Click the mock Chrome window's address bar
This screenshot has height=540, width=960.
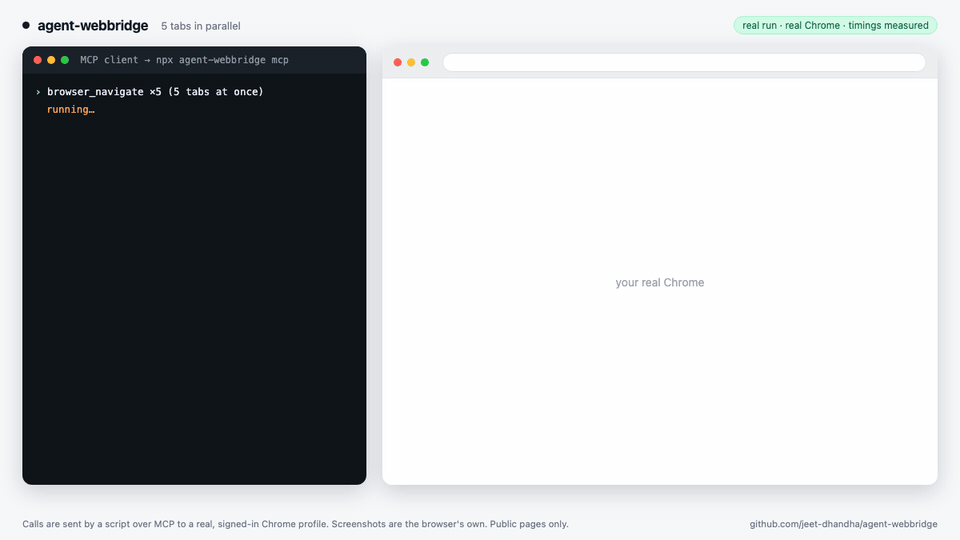tap(684, 62)
